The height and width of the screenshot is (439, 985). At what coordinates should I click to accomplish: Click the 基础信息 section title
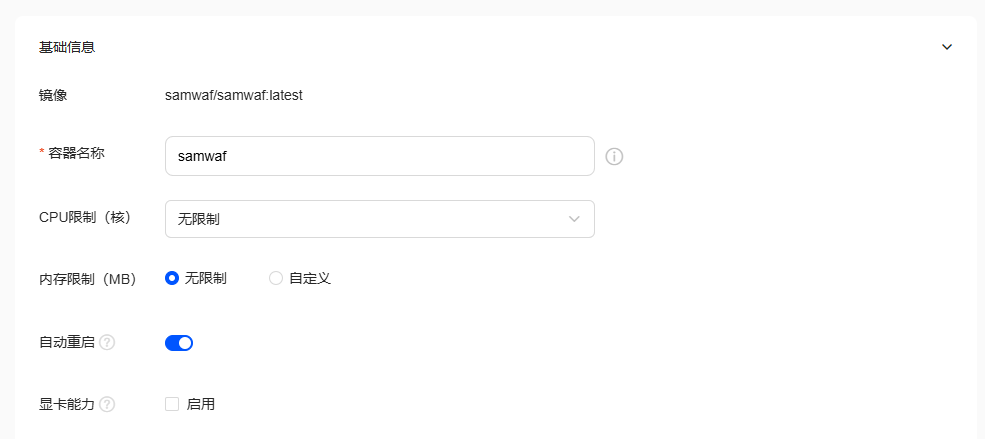[x=67, y=47]
